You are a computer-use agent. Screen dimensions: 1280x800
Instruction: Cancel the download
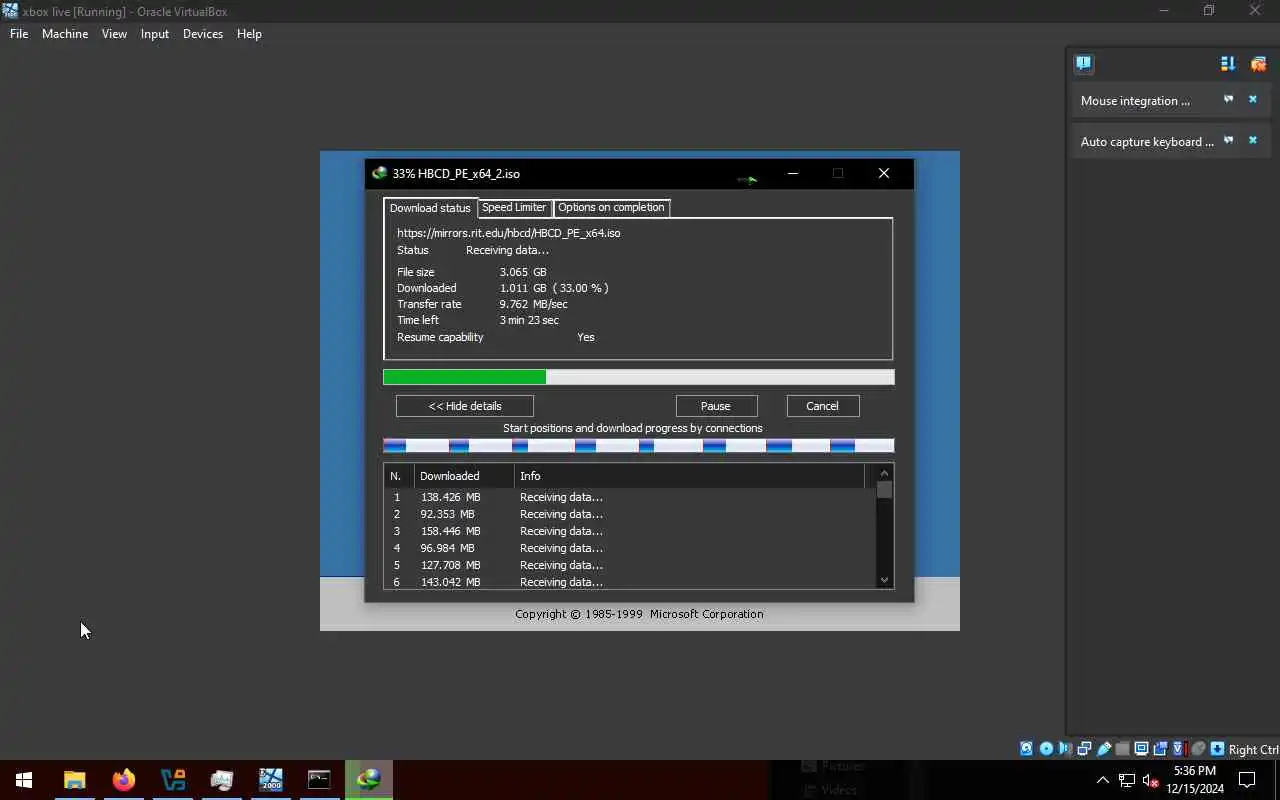(823, 406)
